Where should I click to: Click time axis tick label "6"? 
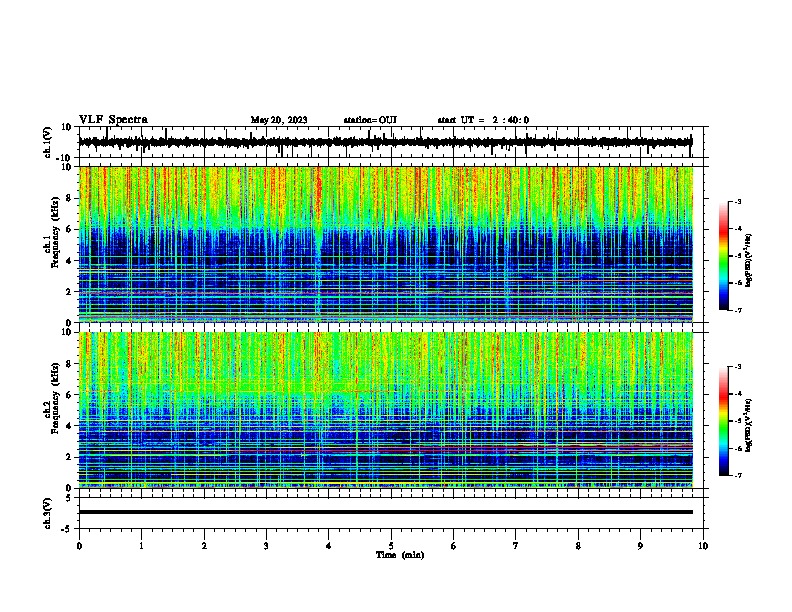454,546
